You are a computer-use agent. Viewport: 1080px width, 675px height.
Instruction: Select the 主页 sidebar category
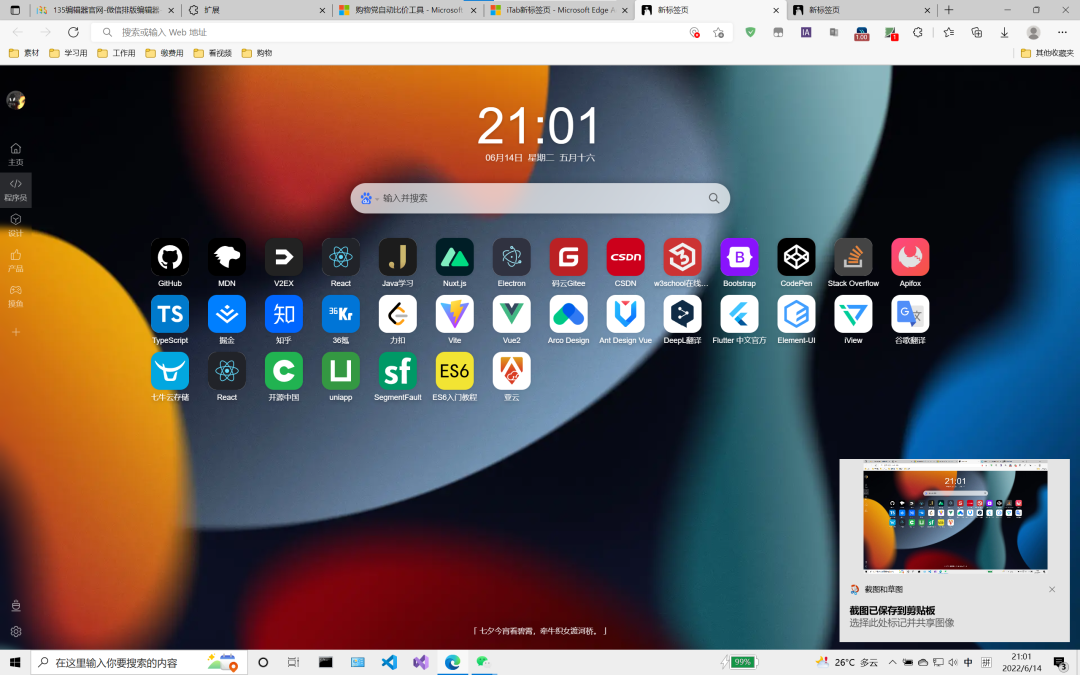[x=16, y=154]
